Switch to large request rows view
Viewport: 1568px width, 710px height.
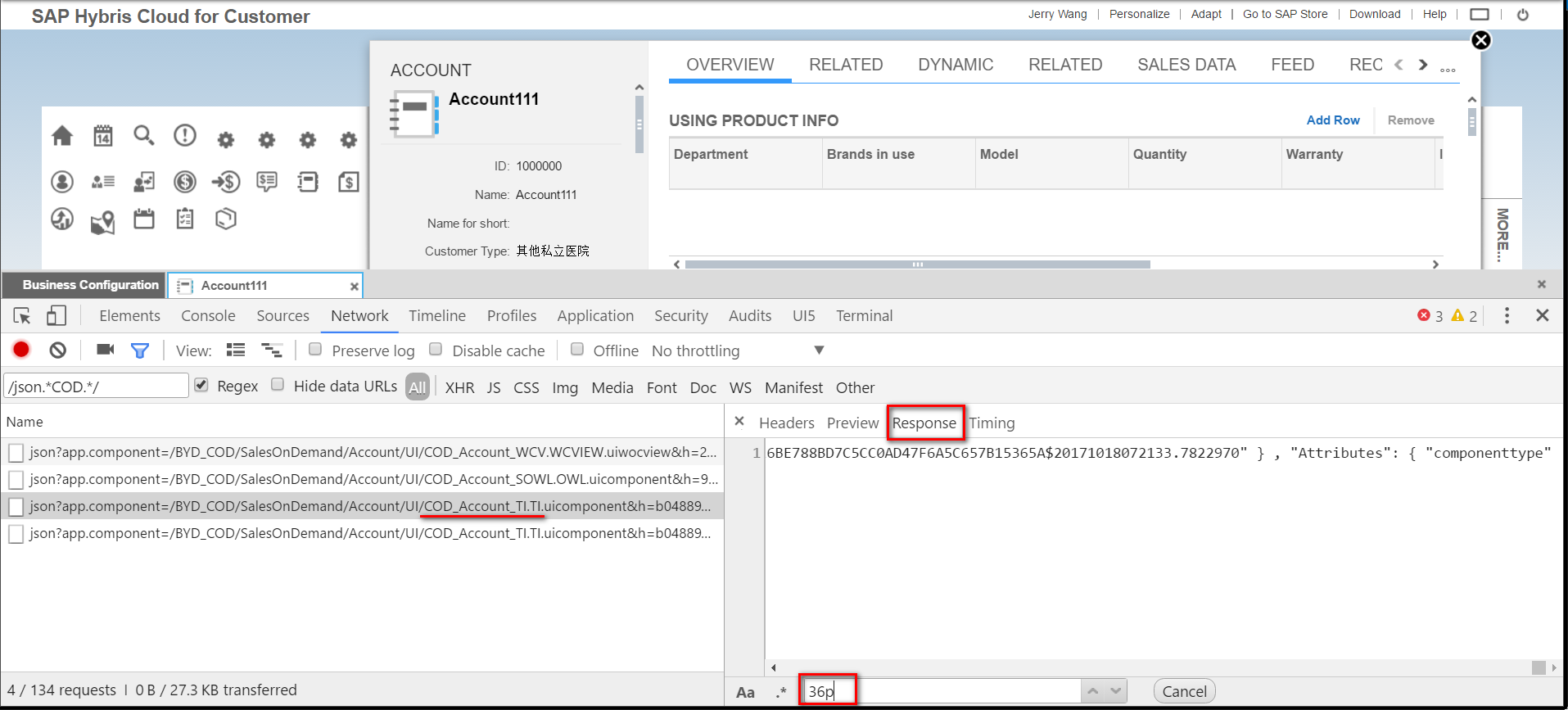236,350
